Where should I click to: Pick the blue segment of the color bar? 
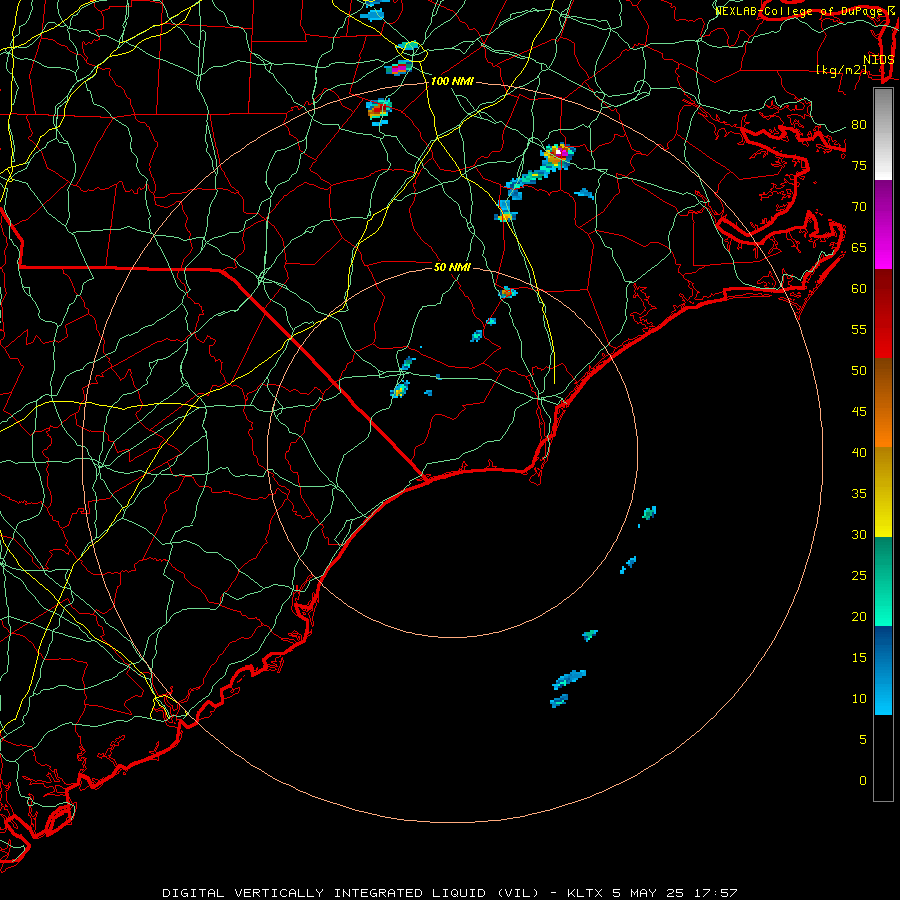click(883, 670)
